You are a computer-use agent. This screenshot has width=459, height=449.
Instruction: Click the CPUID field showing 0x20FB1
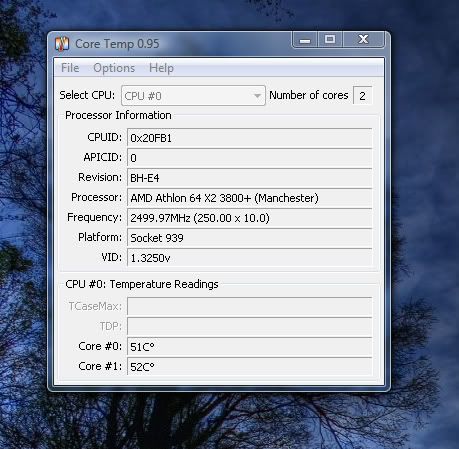click(x=249, y=138)
